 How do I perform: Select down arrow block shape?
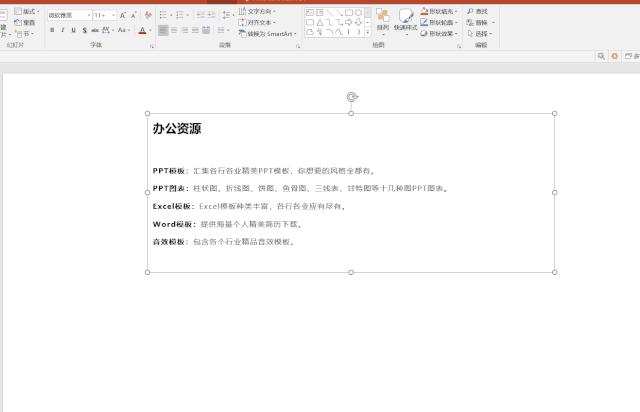(x=358, y=22)
